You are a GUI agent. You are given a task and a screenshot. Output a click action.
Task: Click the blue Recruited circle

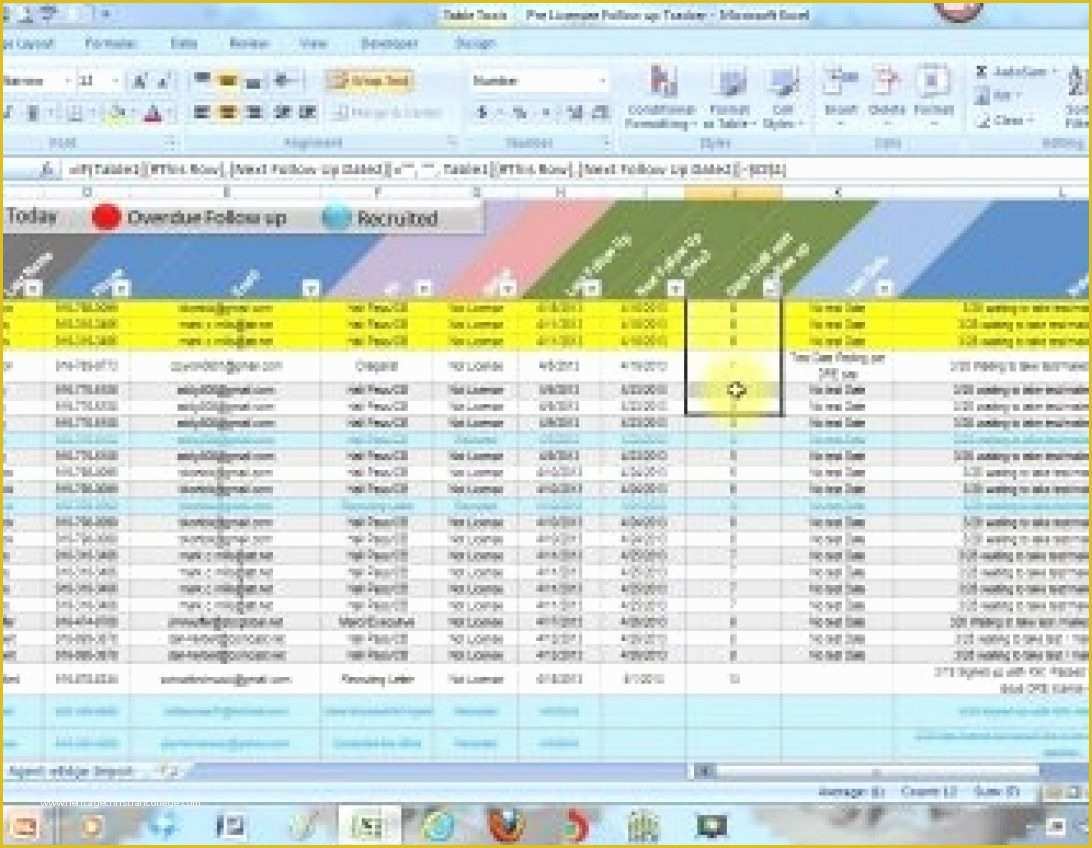[336, 218]
